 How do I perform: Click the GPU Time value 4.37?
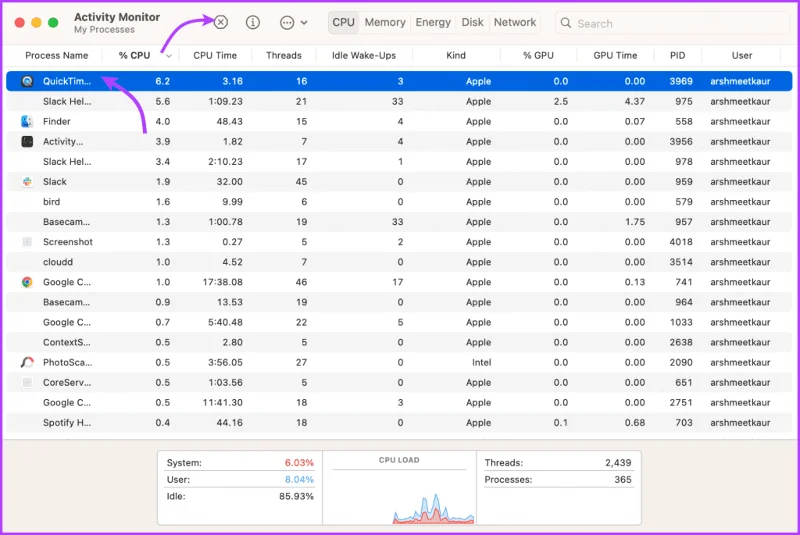(635, 101)
